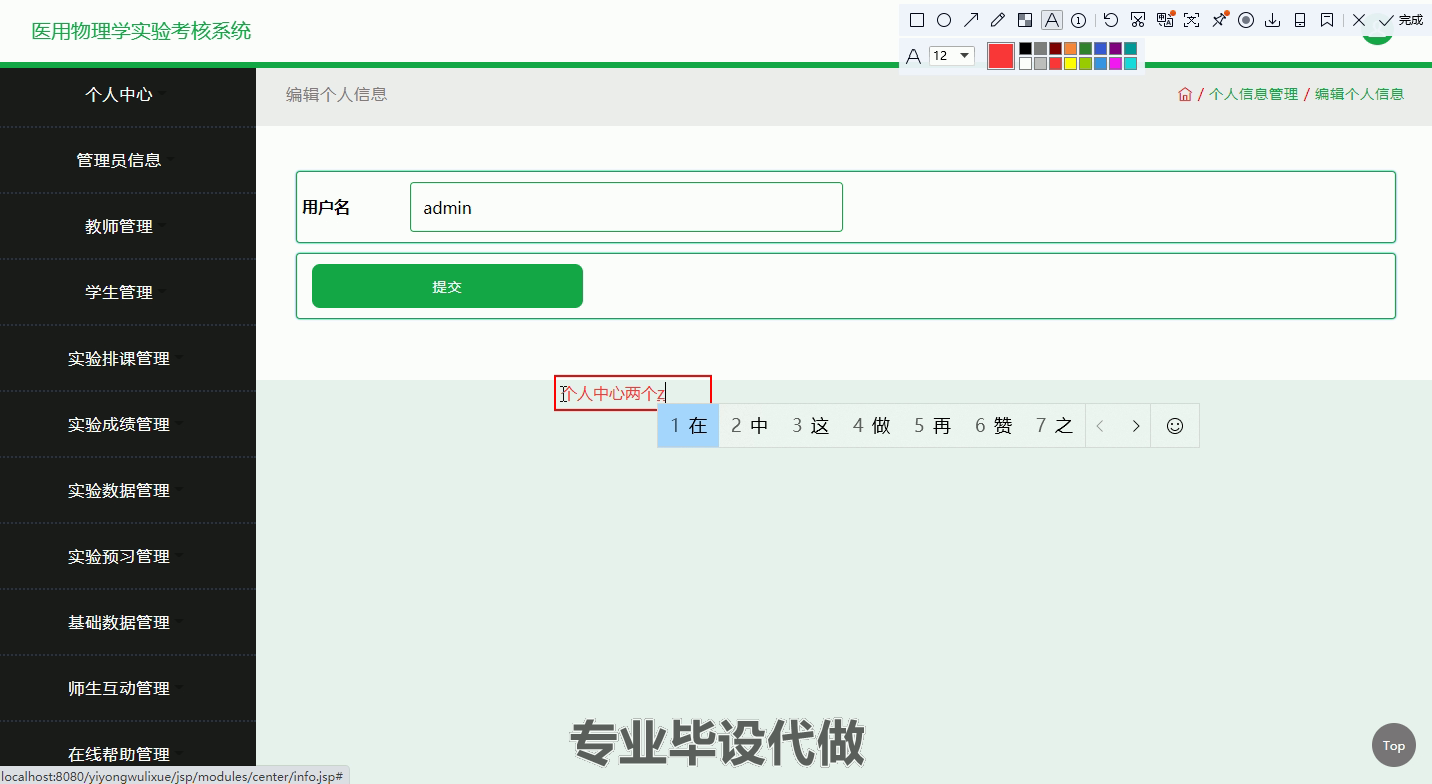Save the screenshot with download icon
The height and width of the screenshot is (784, 1432).
tap(1272, 20)
